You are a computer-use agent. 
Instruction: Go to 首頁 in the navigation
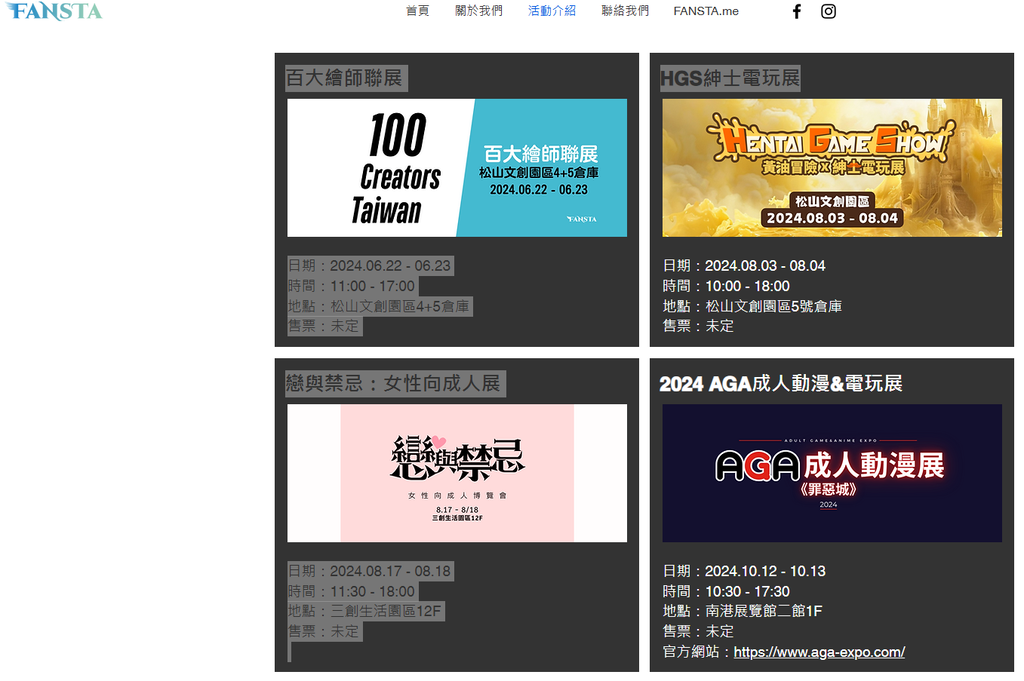coord(417,11)
